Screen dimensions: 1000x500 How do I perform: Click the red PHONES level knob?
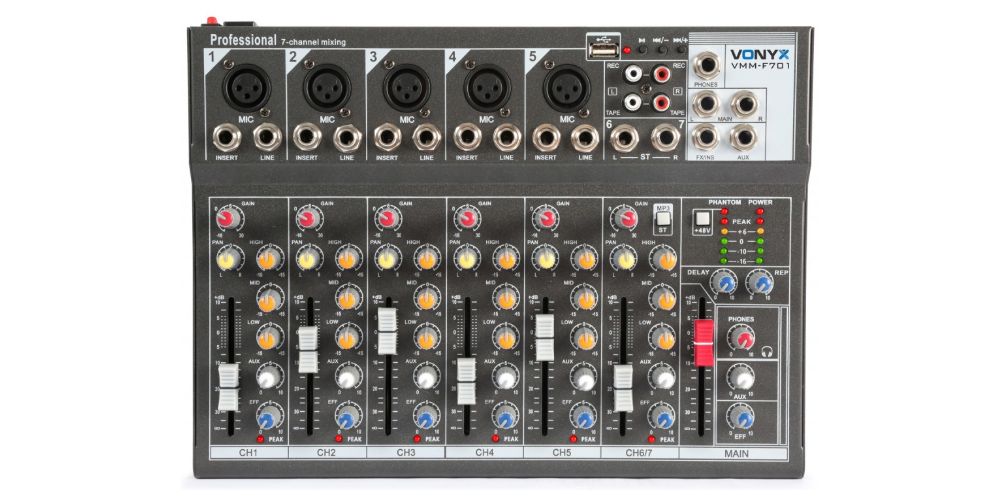pyautogui.click(x=742, y=338)
